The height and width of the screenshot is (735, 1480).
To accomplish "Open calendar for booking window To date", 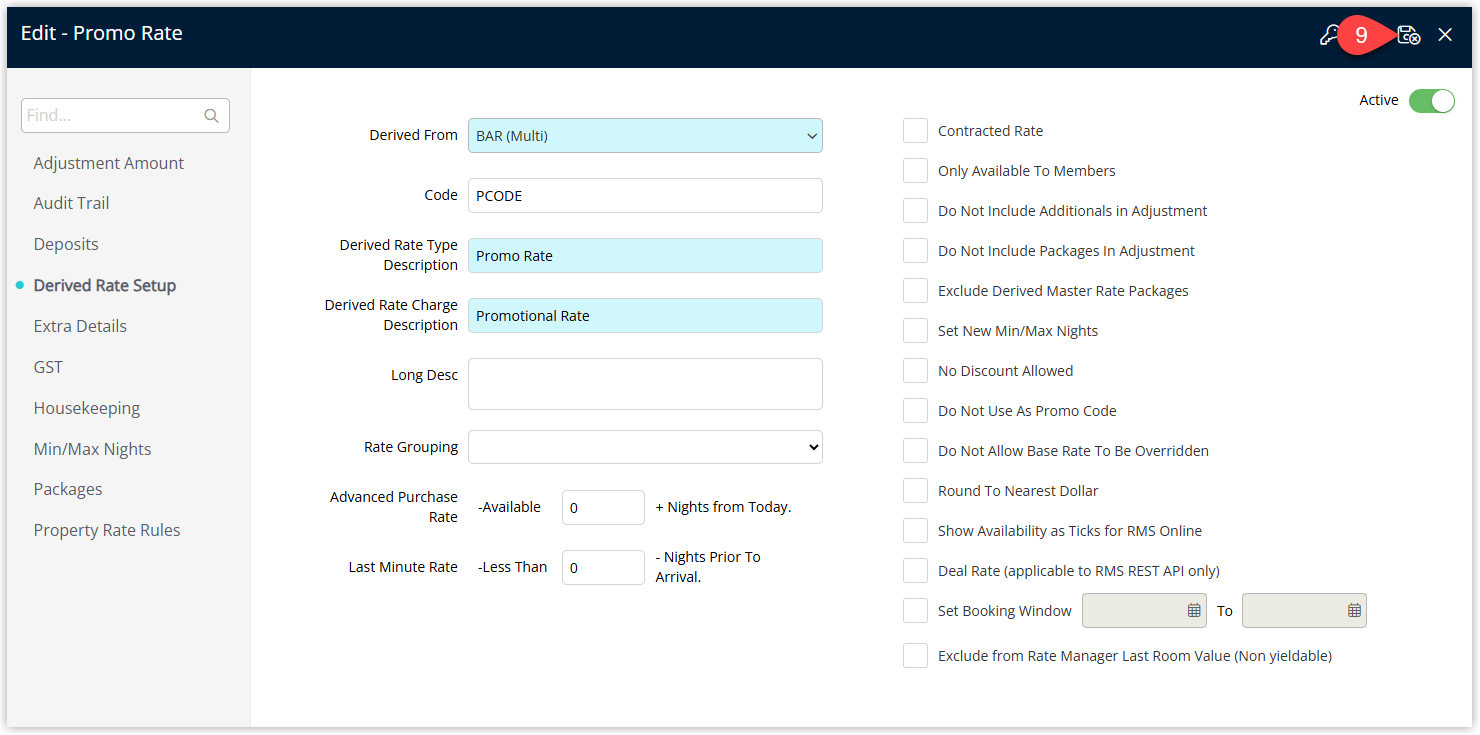I will coord(1354,610).
